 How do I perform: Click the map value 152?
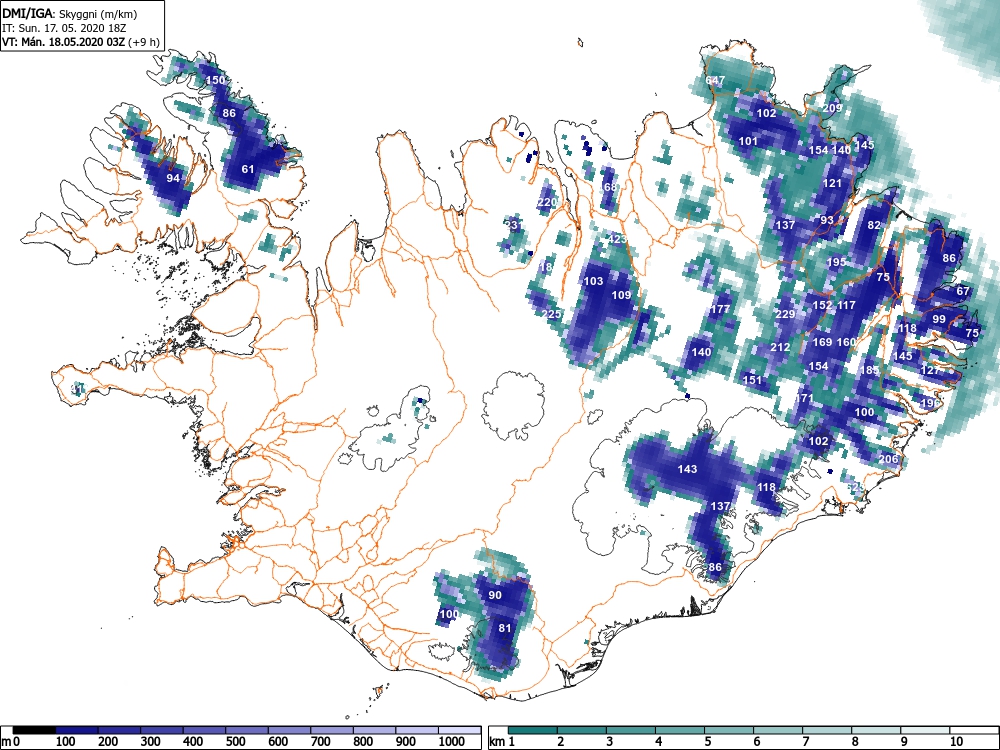[x=822, y=305]
